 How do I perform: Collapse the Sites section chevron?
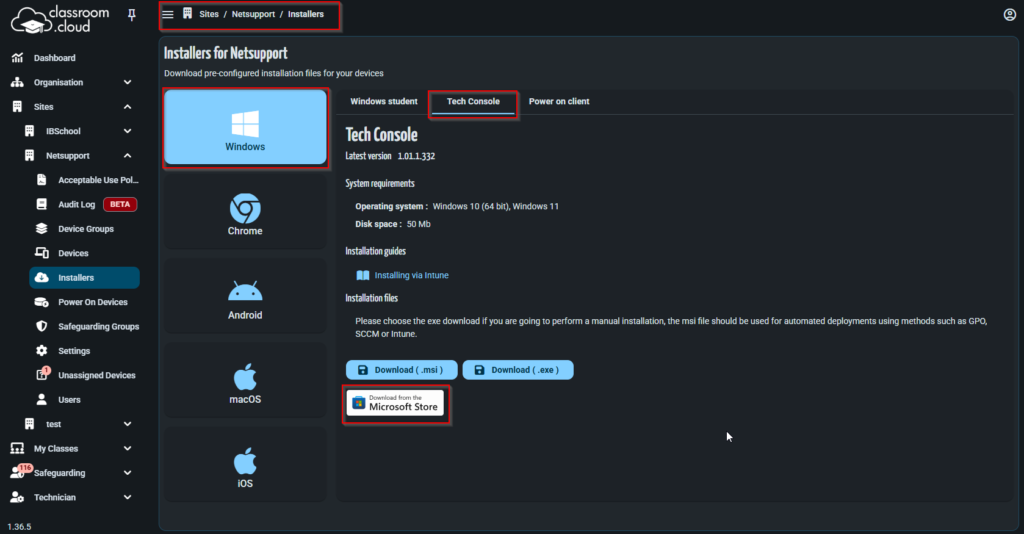pyautogui.click(x=127, y=106)
